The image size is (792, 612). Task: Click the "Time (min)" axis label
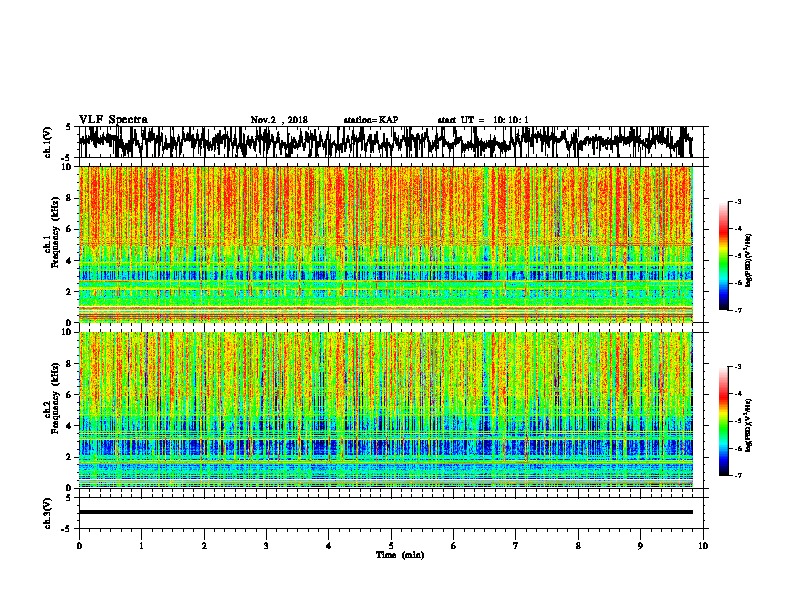(x=400, y=555)
